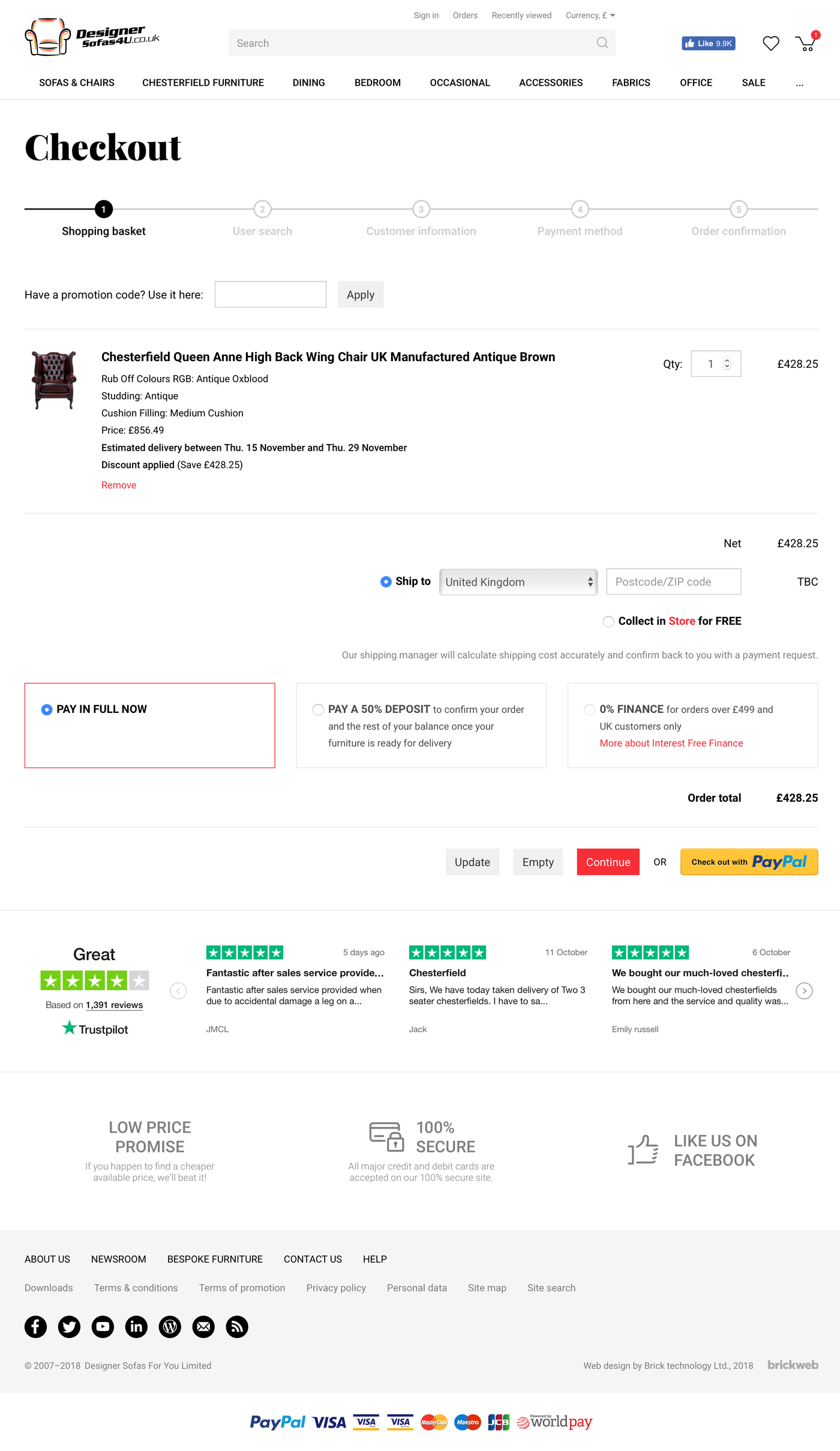Click the search magnifier icon
Image resolution: width=840 pixels, height=1451 pixels.
pyautogui.click(x=602, y=43)
